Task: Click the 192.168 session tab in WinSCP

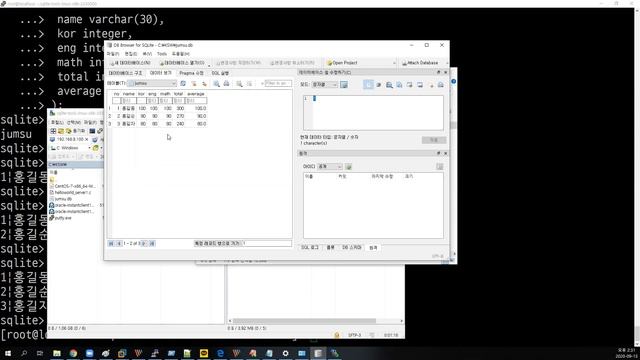Action: pyautogui.click(x=69, y=139)
